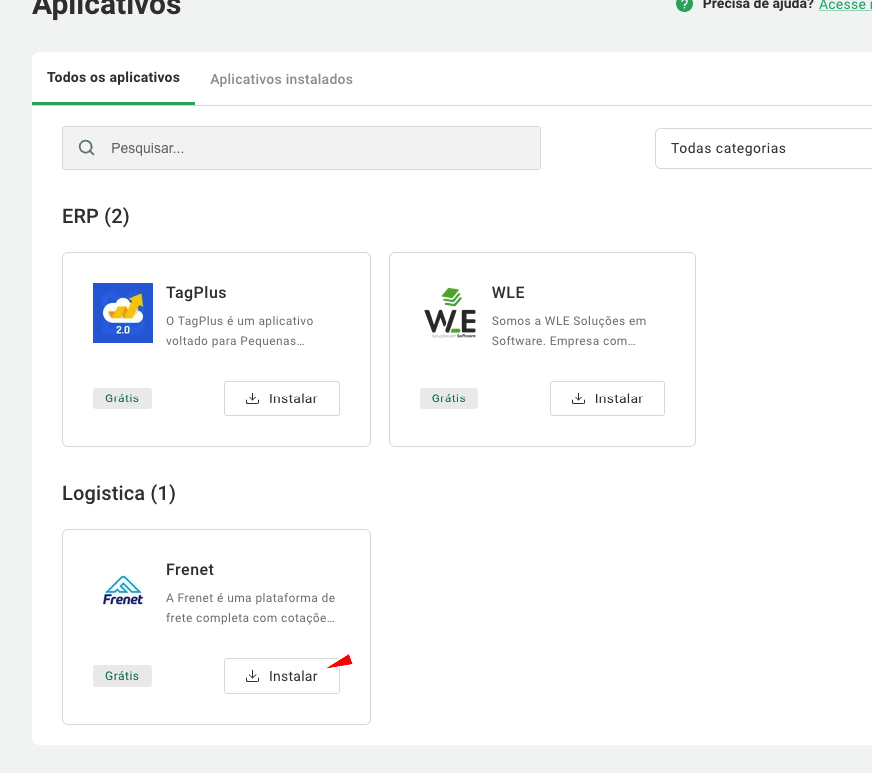Click the Grátis badge on the TagPlus card
This screenshot has width=872, height=773.
122,398
